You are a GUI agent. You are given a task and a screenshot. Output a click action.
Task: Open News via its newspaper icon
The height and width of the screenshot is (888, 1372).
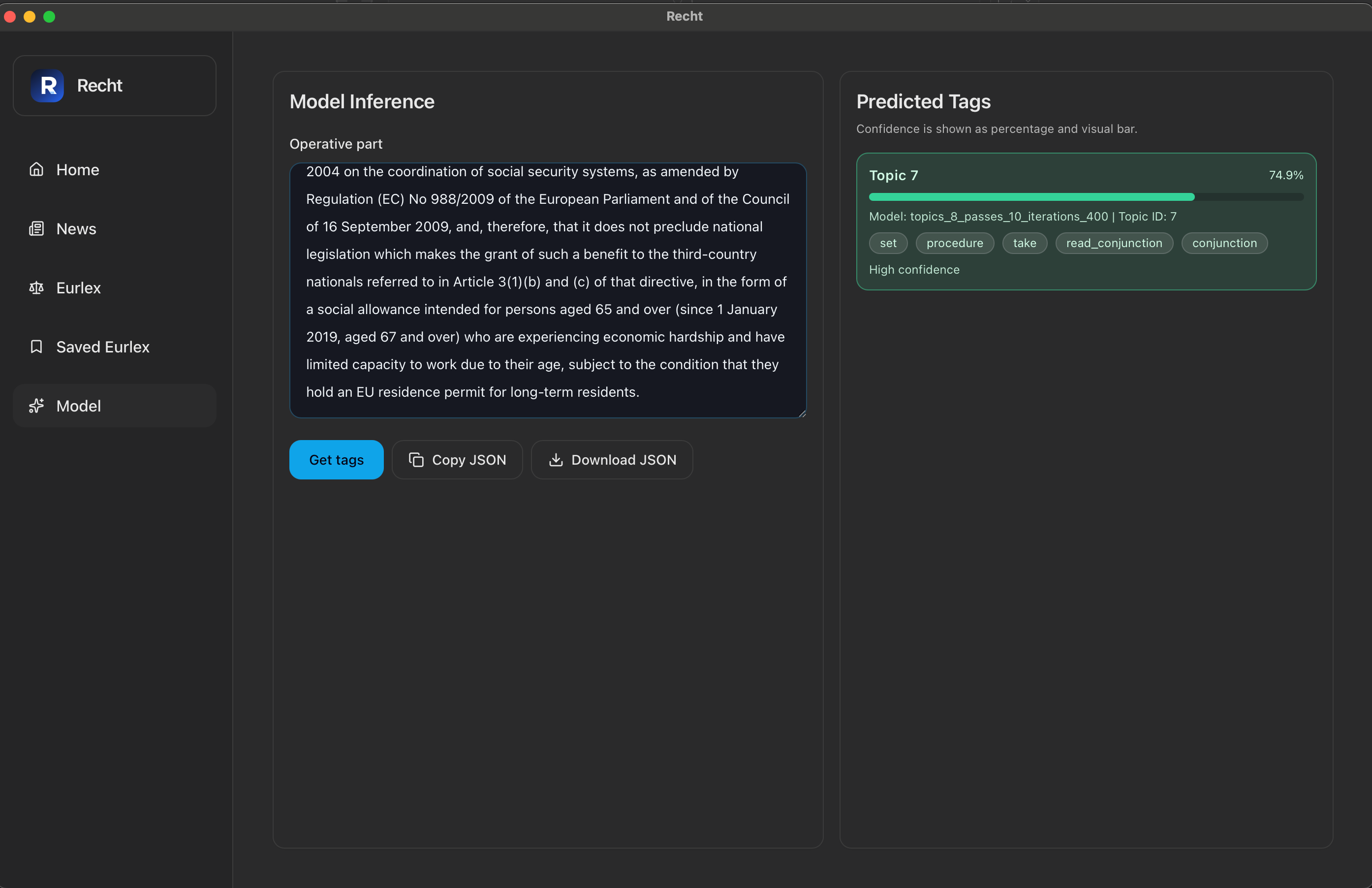(x=36, y=228)
